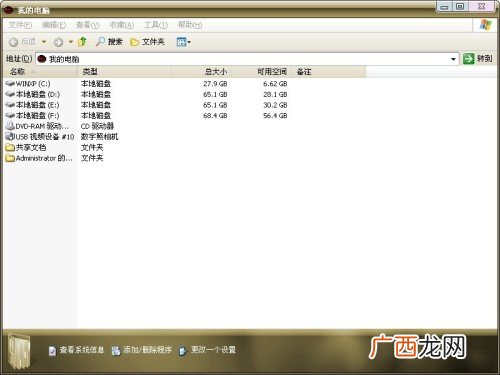500x375 pixels.
Task: Select the 本地磁盘 (E:) drive icon
Action: click(x=10, y=105)
